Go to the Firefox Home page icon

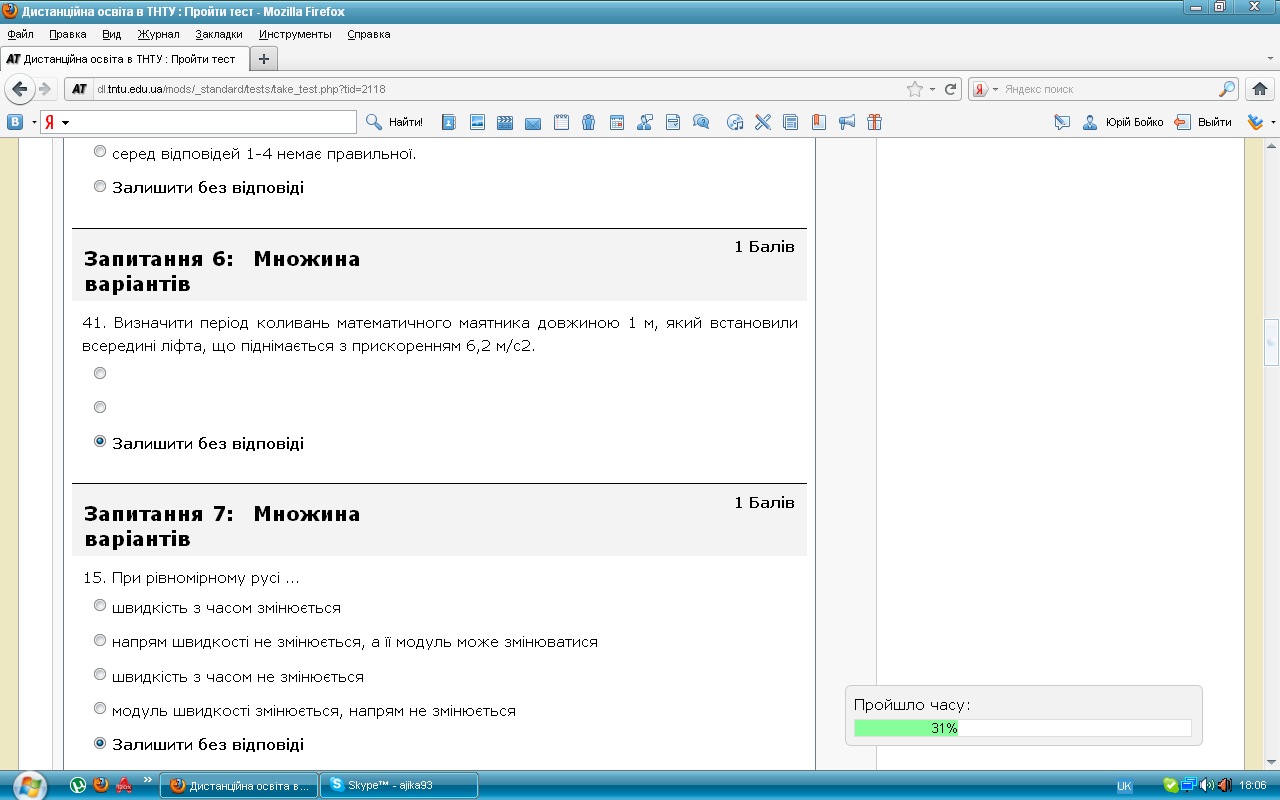tap(1260, 89)
